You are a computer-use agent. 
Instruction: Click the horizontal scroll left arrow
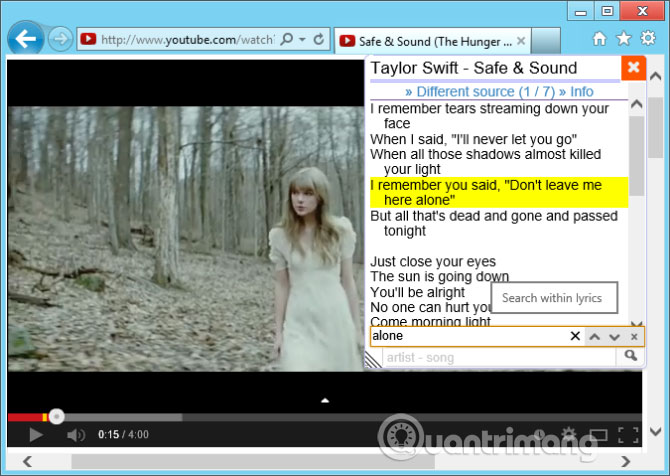(x=27, y=461)
